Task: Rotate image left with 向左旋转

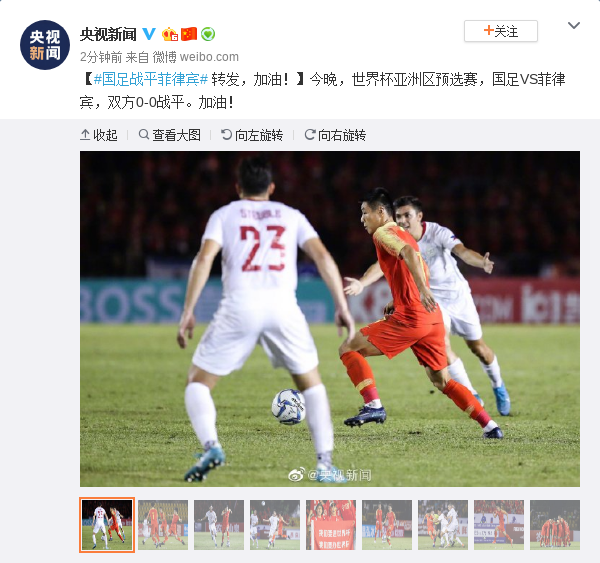Action: click(x=252, y=135)
